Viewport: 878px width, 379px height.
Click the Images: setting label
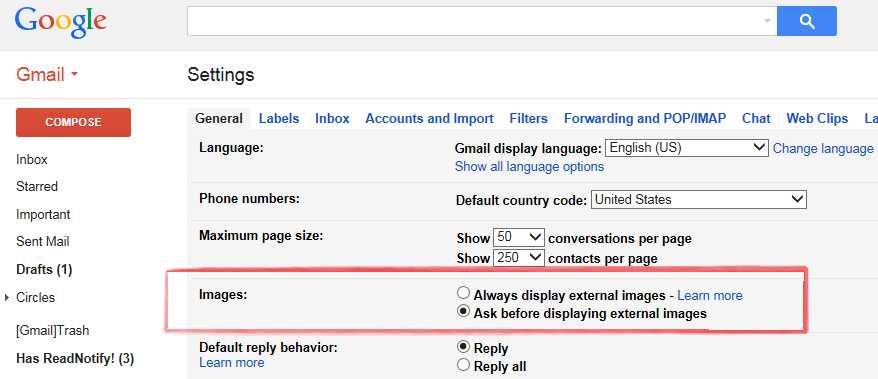[223, 294]
